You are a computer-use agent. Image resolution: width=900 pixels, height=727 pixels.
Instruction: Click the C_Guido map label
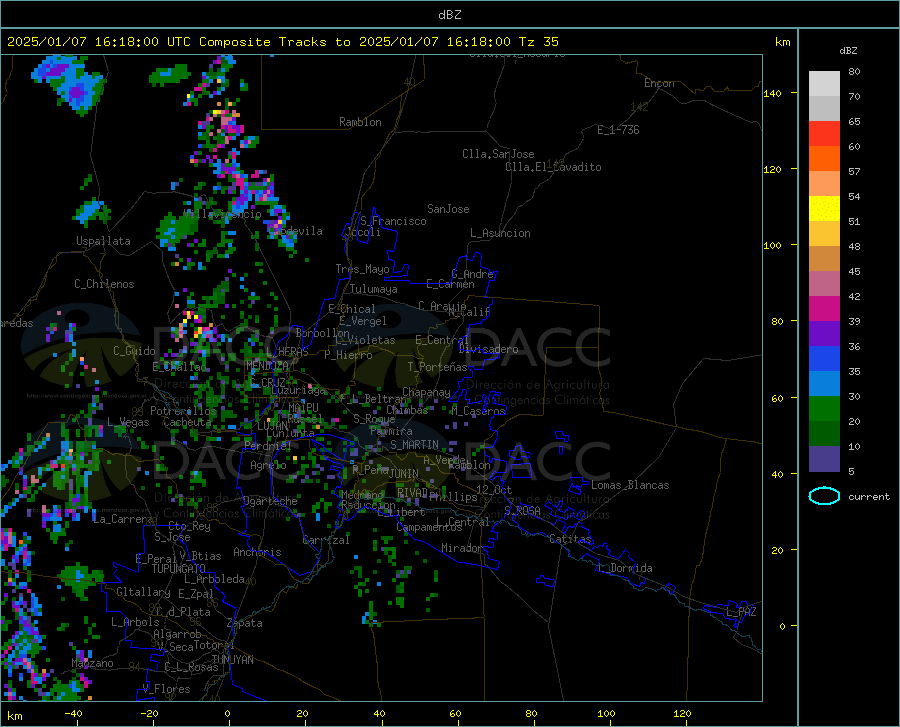[134, 351]
